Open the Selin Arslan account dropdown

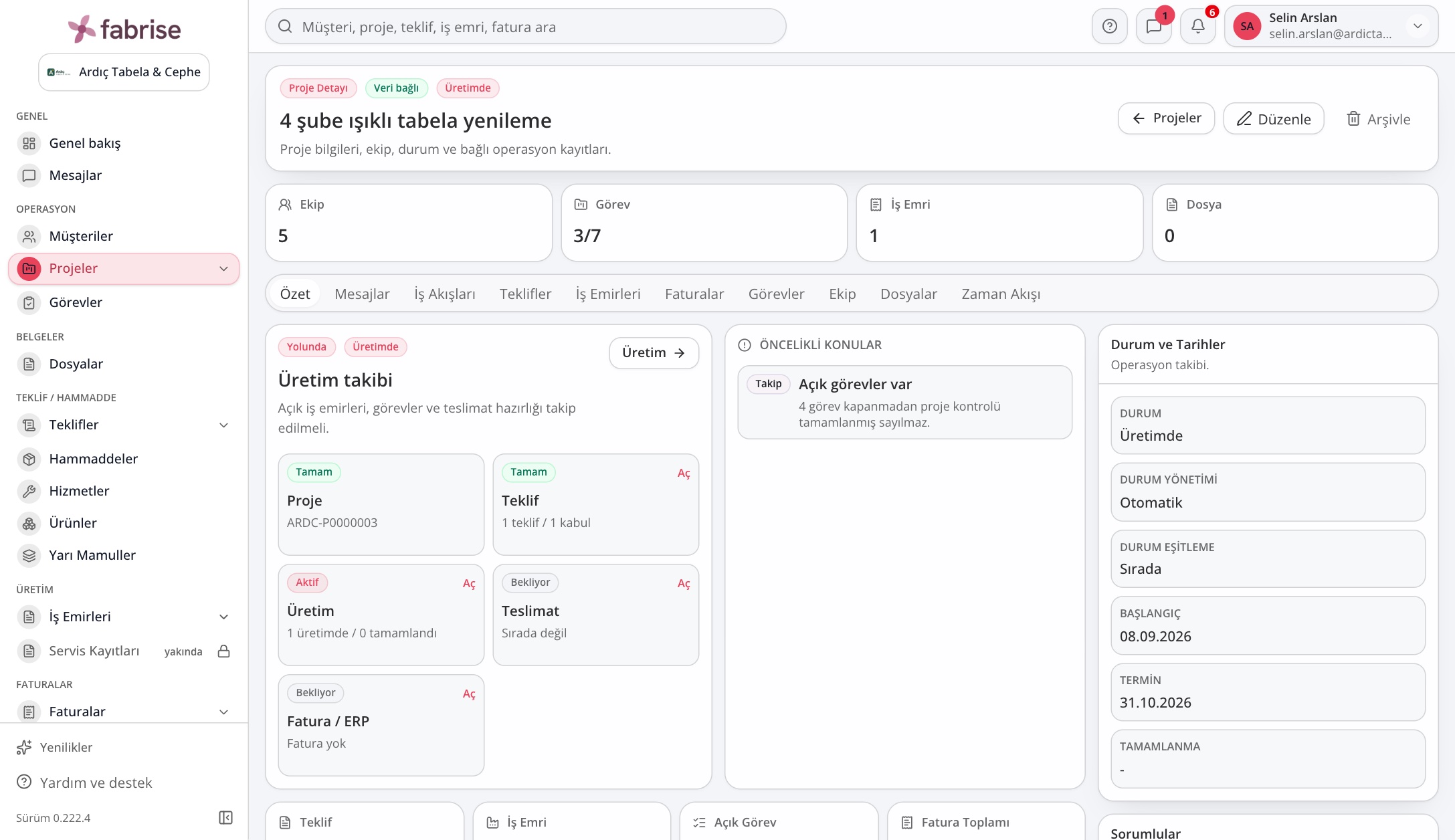pyautogui.click(x=1331, y=26)
